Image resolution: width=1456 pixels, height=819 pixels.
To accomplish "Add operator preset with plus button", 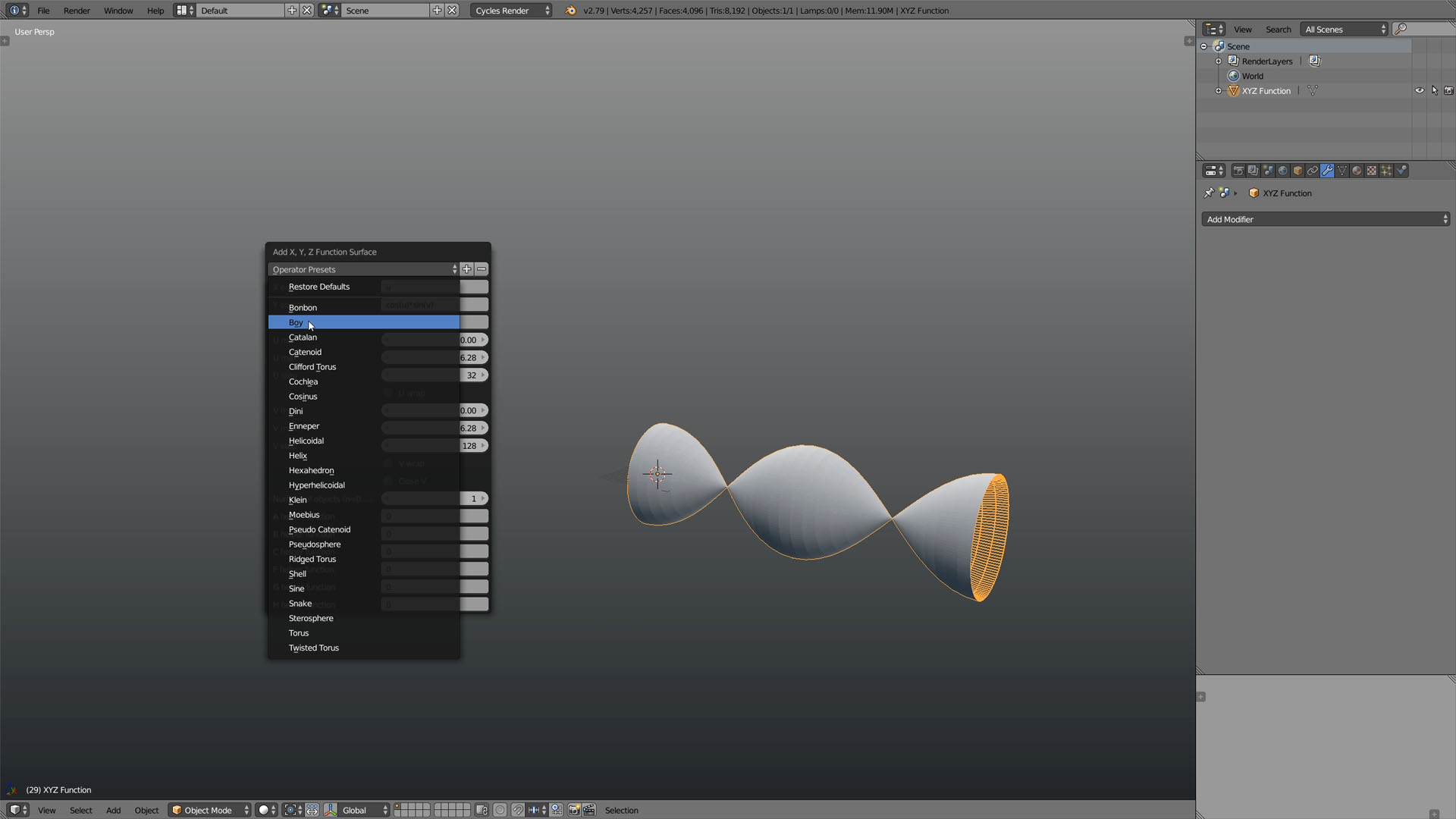I will [467, 269].
